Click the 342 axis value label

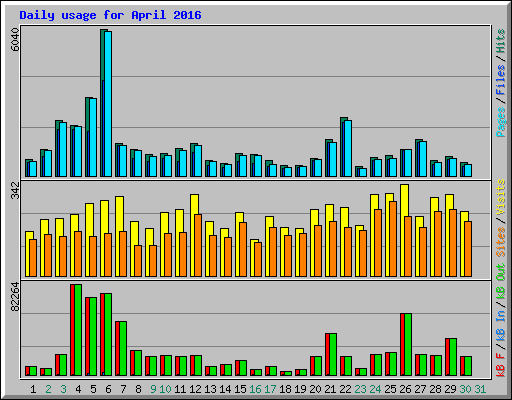point(15,190)
